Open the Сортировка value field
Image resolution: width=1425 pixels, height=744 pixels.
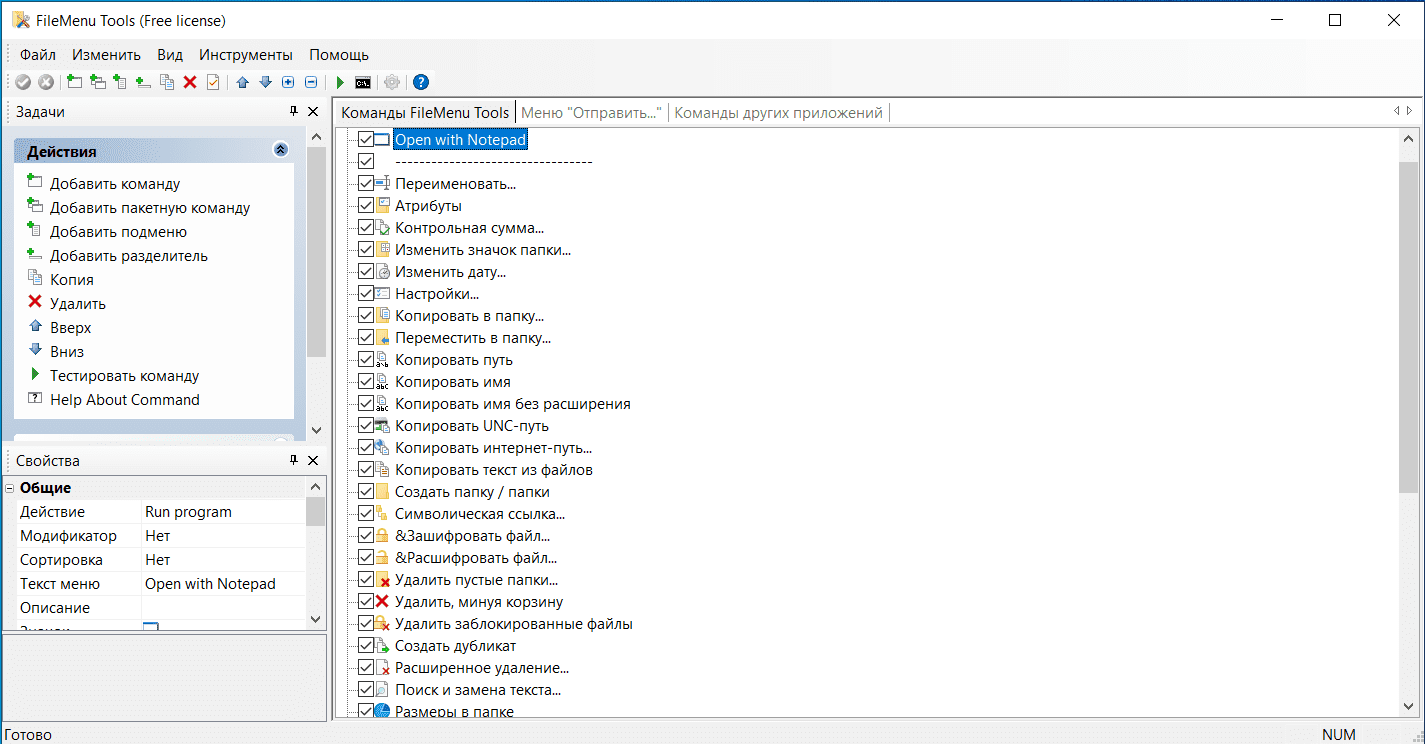[x=225, y=560]
